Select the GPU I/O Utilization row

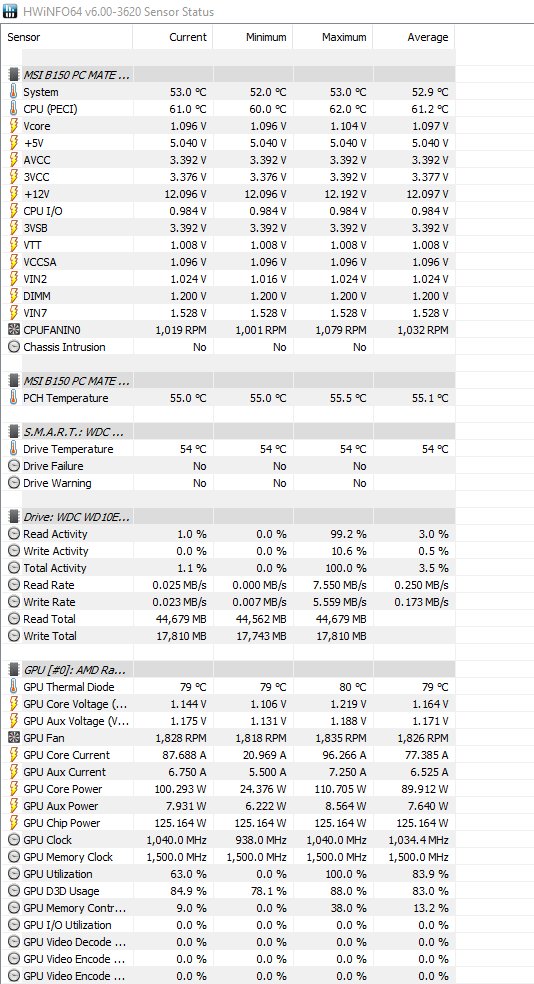pyautogui.click(x=228, y=925)
